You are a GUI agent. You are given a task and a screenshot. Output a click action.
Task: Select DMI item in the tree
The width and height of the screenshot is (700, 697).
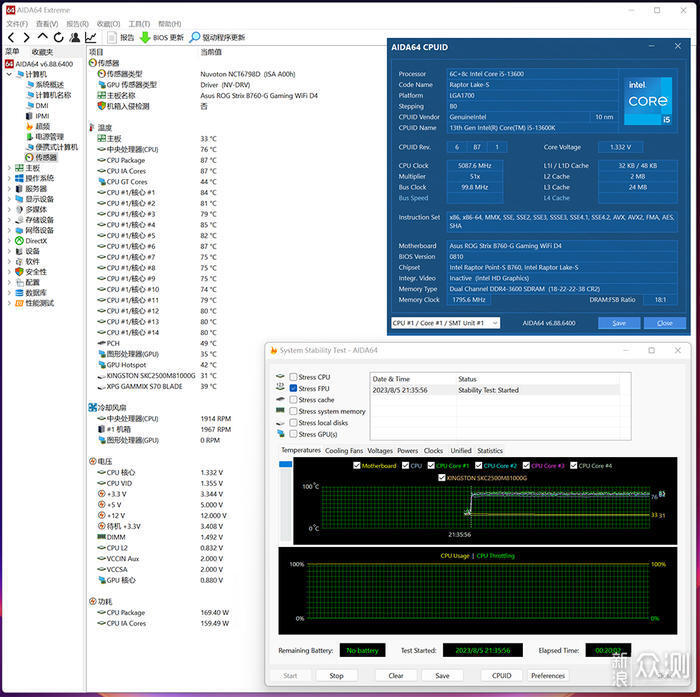pos(38,105)
